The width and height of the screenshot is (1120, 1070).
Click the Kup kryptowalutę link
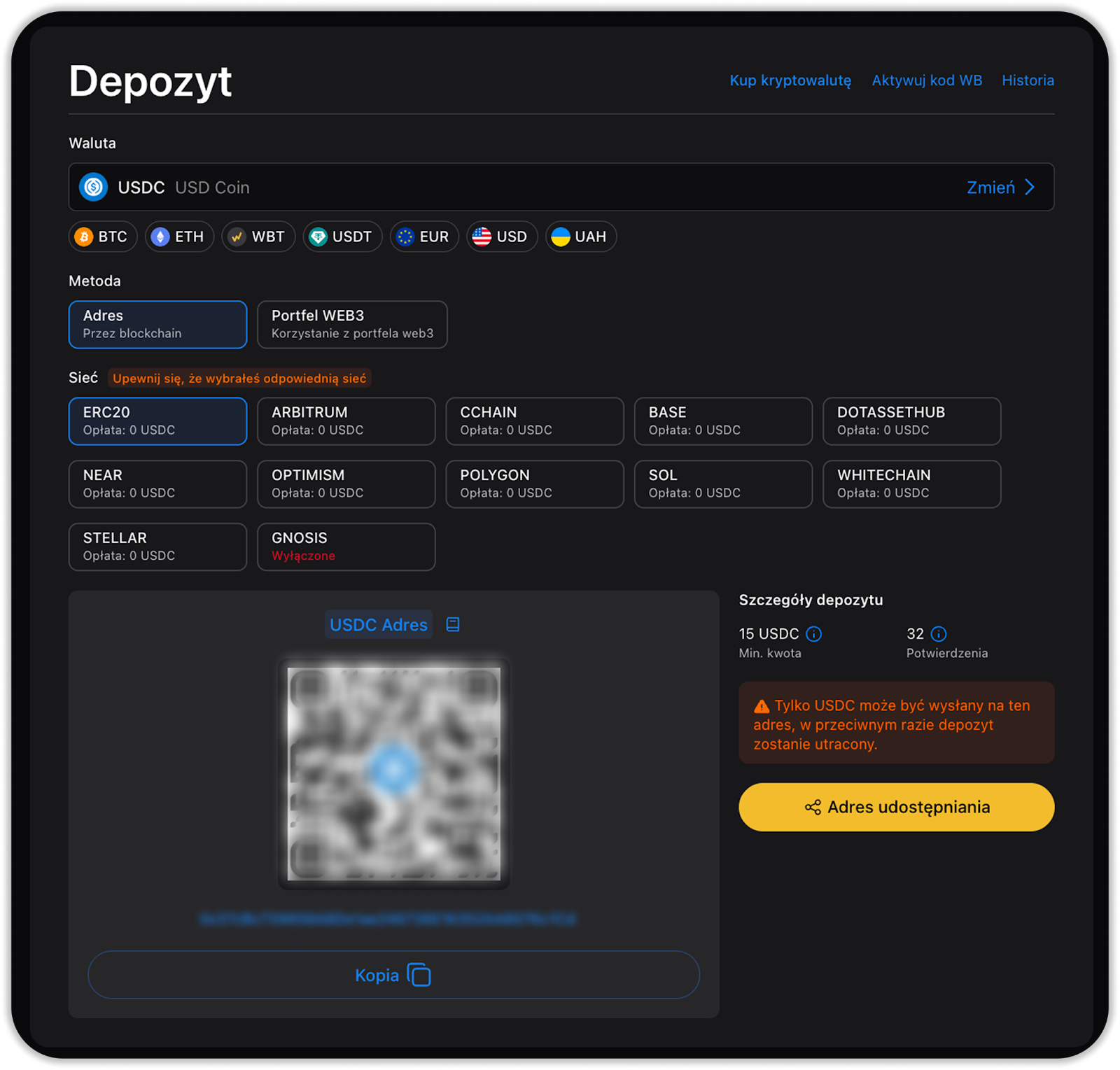click(790, 80)
